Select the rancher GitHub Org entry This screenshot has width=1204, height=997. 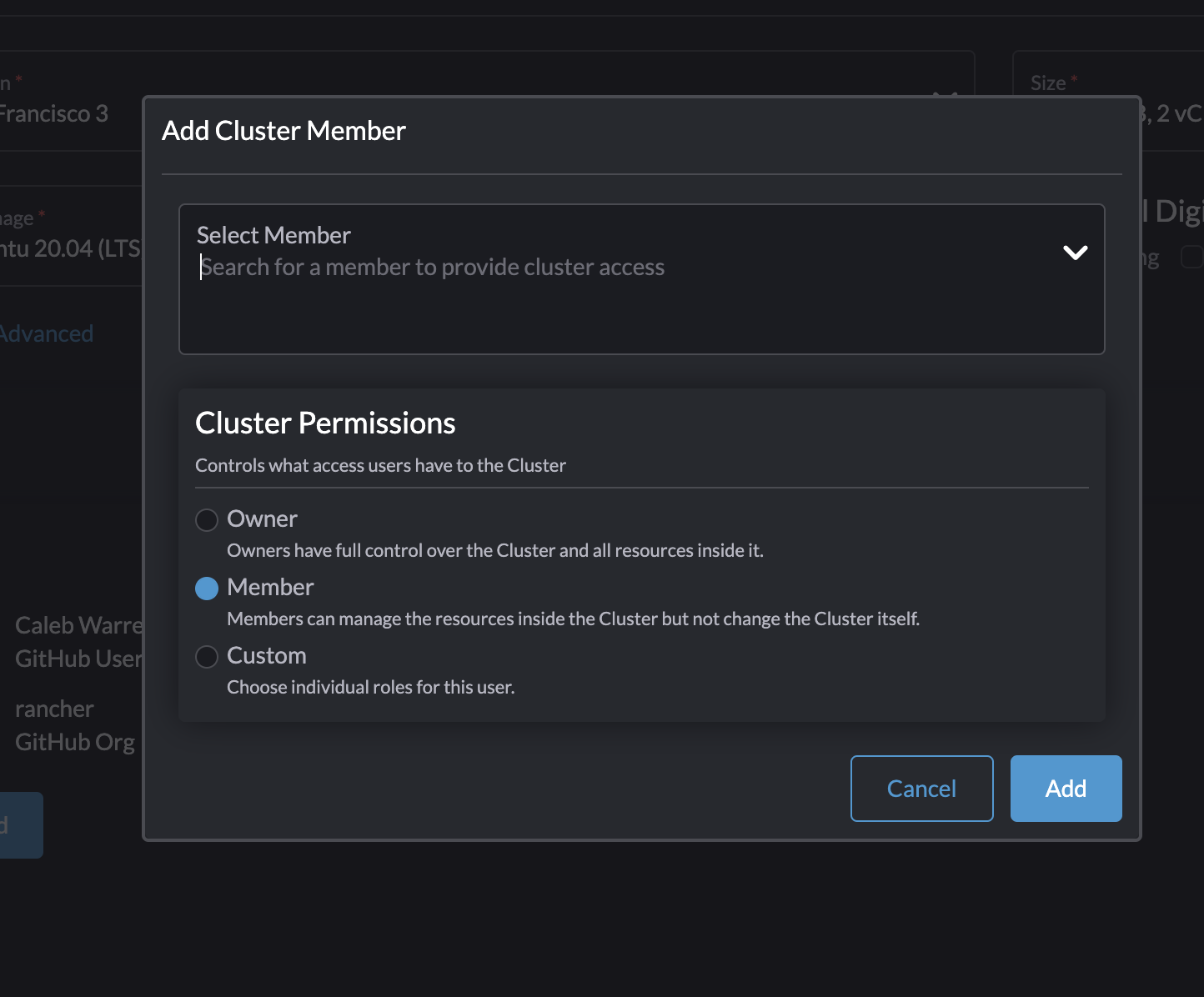tap(75, 724)
